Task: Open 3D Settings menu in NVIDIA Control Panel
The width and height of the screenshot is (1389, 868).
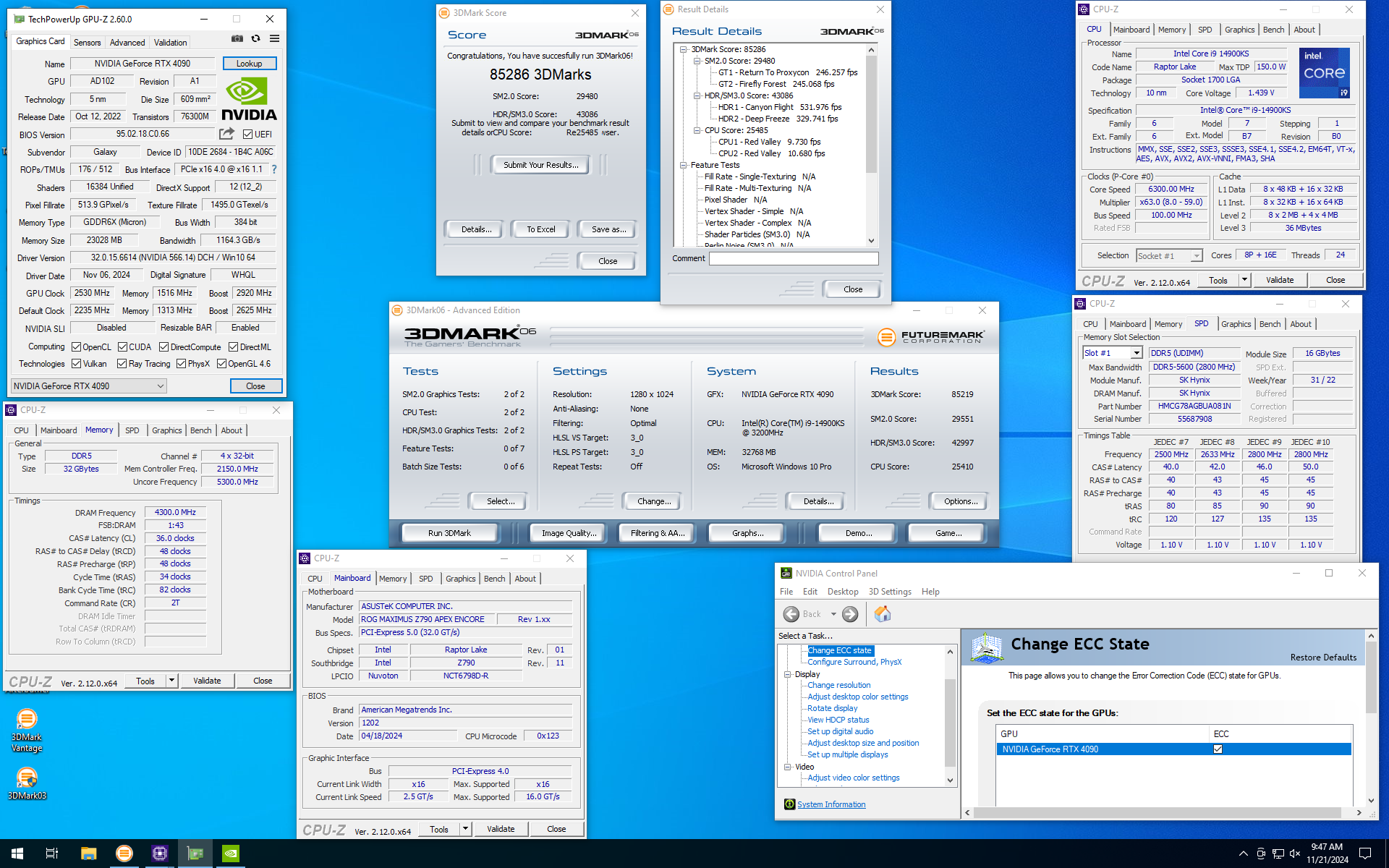Action: tap(890, 592)
